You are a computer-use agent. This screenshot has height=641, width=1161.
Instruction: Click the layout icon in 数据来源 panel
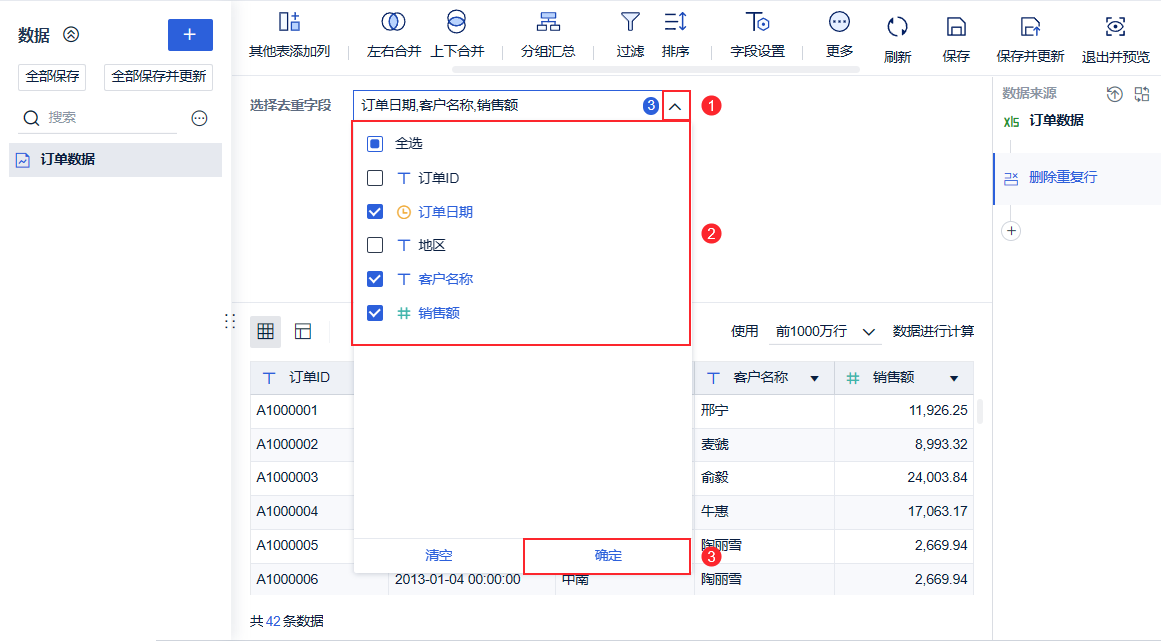point(1142,94)
